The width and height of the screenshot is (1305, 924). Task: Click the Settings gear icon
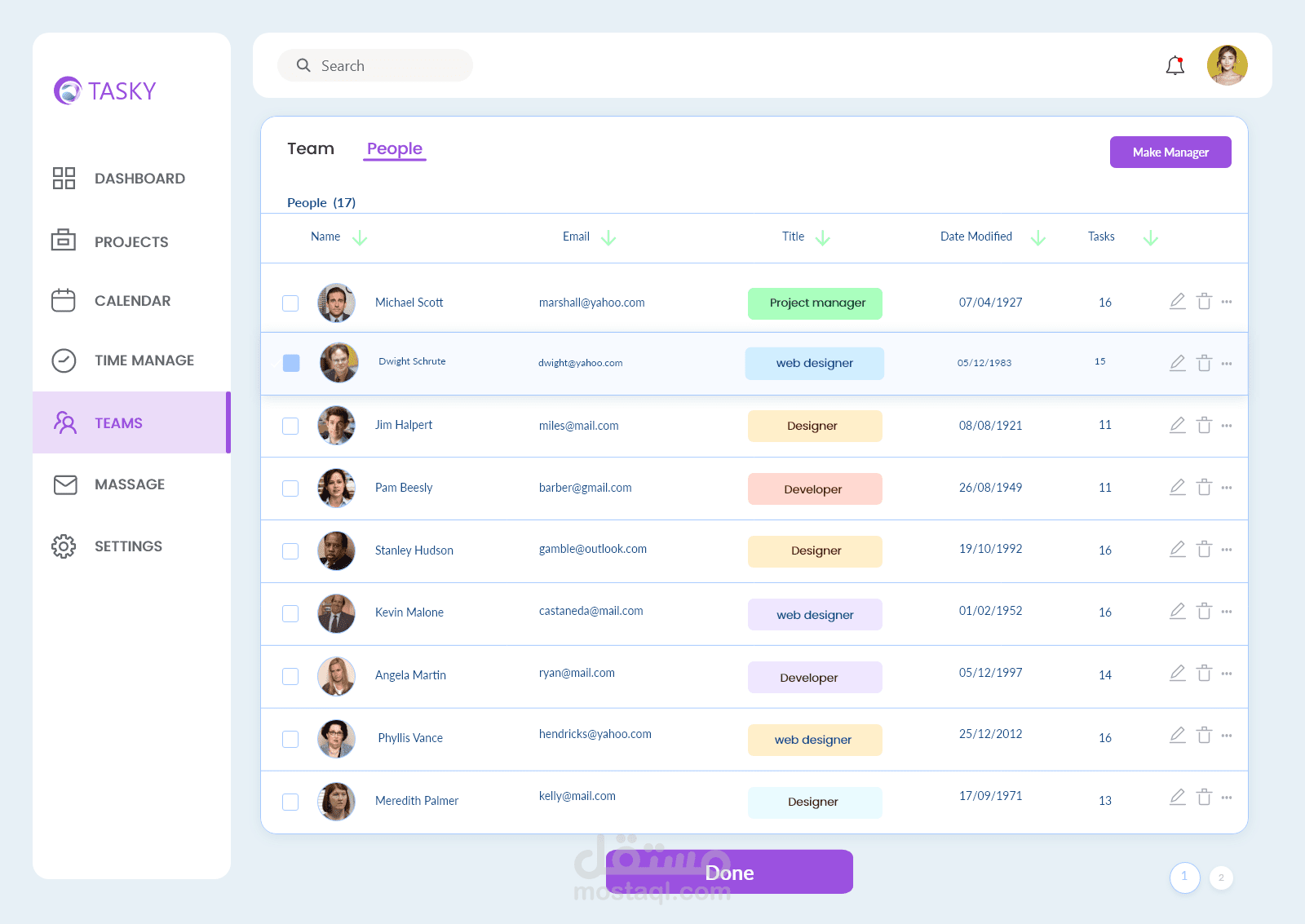64,546
